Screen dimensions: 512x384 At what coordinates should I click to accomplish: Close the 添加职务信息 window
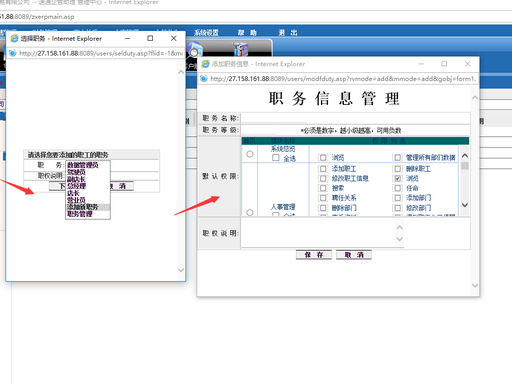[x=467, y=64]
